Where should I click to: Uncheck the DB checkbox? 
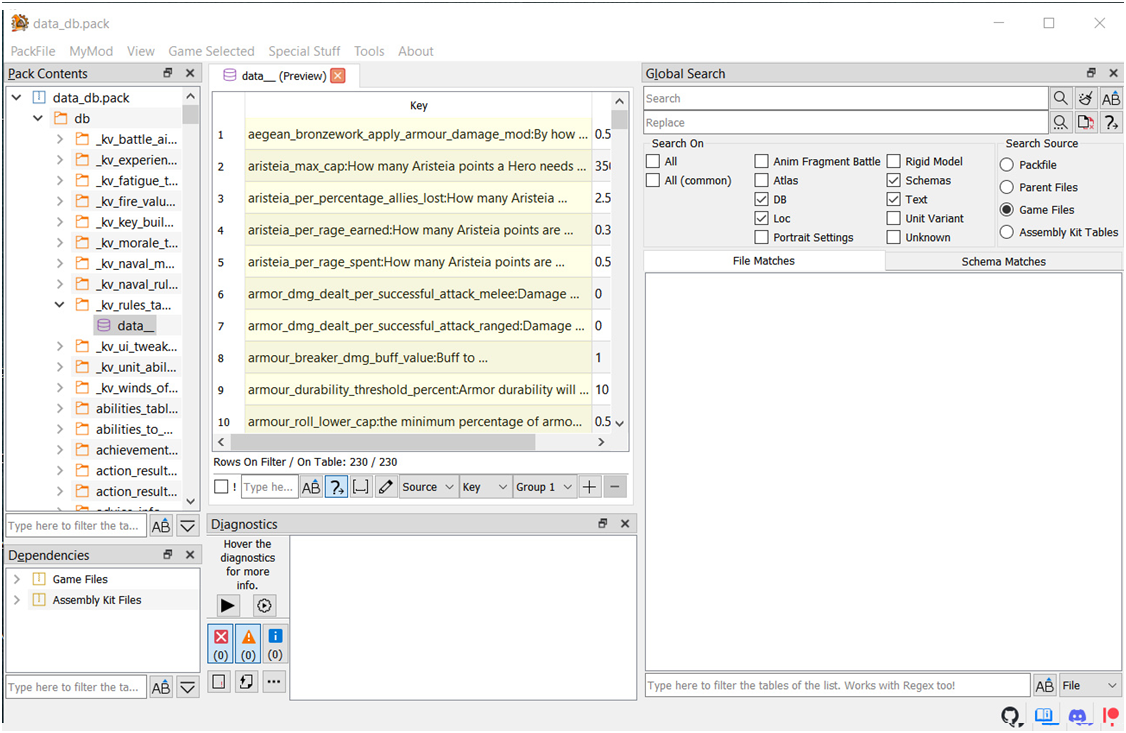pos(762,200)
